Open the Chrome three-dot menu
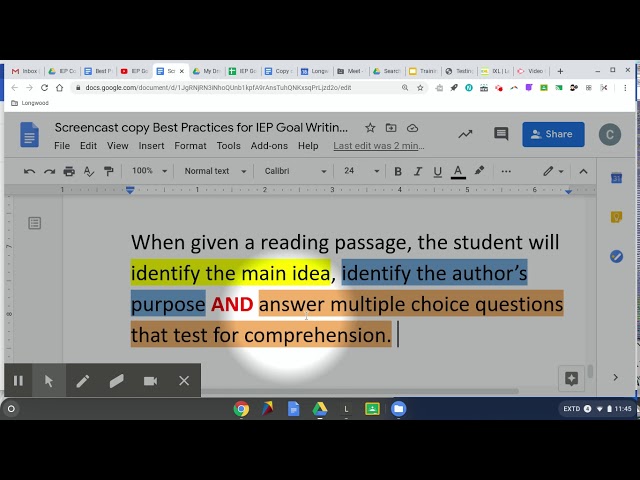Screen dimensions: 640x480 (x=625, y=88)
